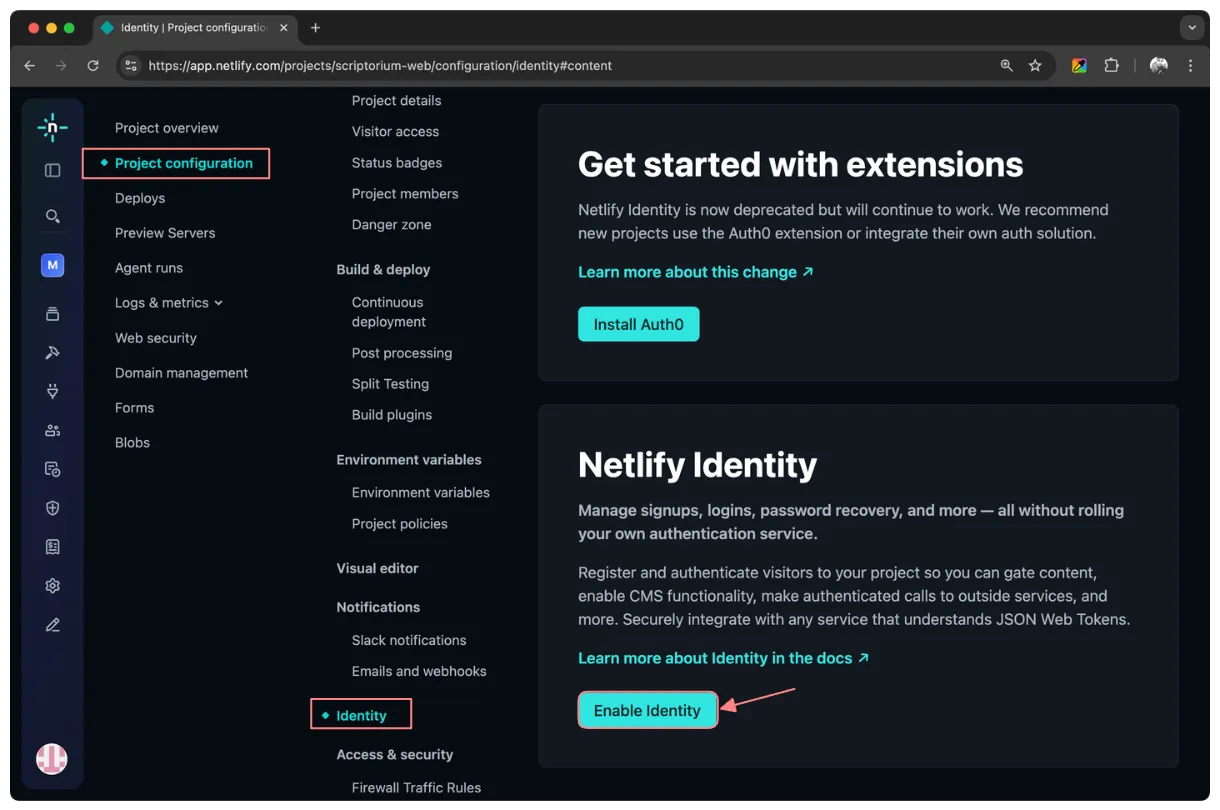Open the gear settings icon in sidebar

tap(53, 586)
